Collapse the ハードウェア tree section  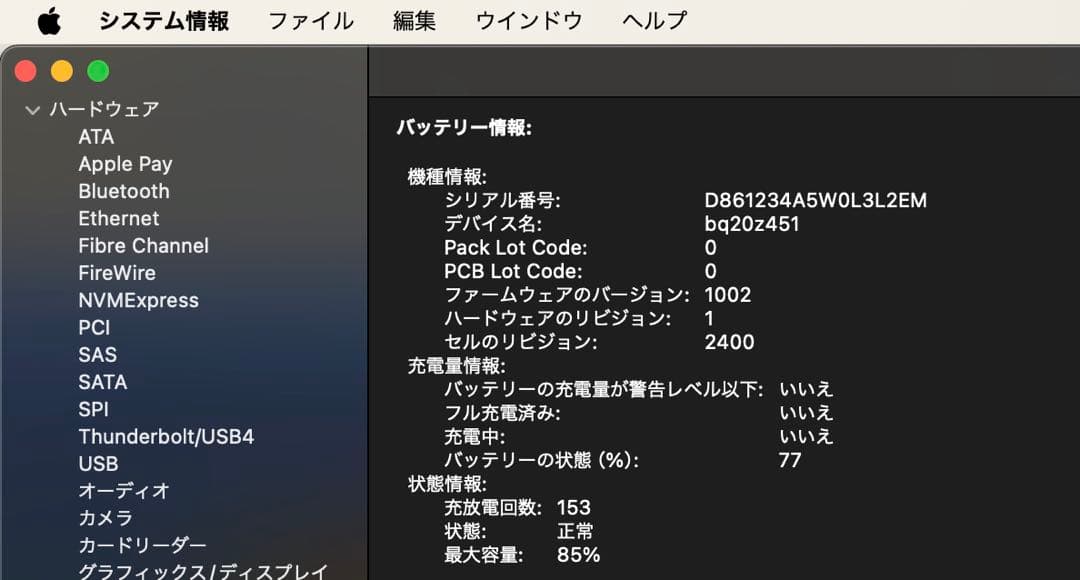click(x=32, y=109)
